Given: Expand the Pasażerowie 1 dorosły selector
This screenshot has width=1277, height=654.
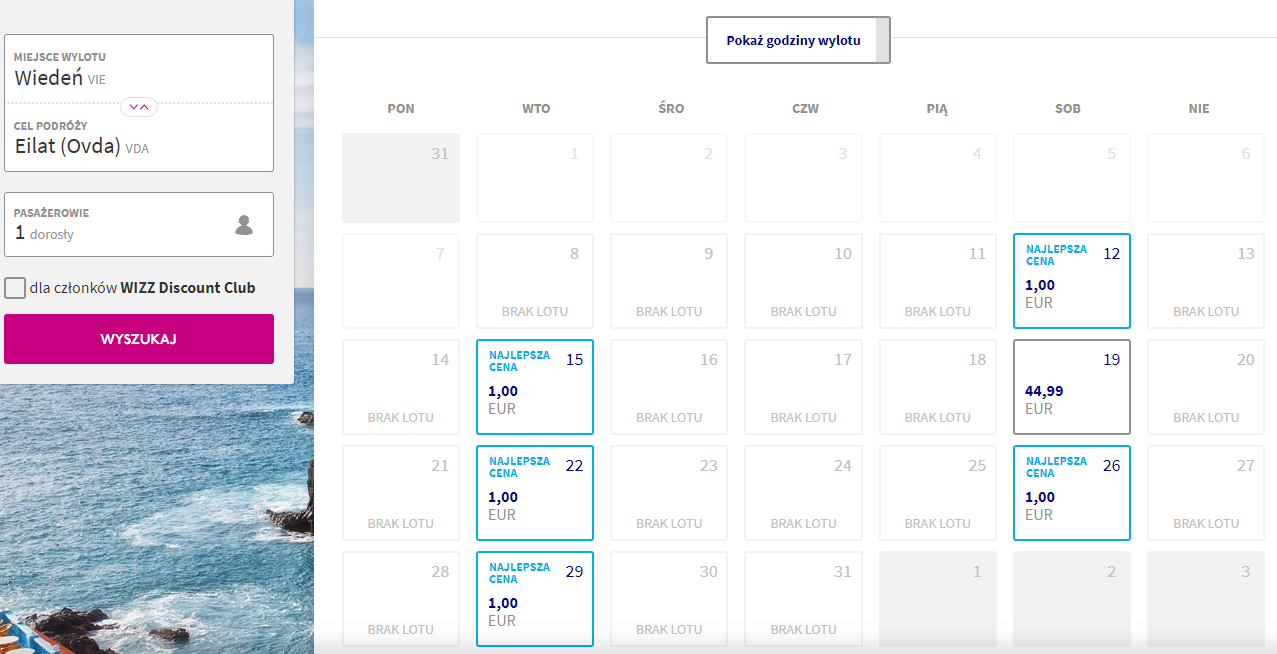Looking at the screenshot, I should click(x=139, y=225).
